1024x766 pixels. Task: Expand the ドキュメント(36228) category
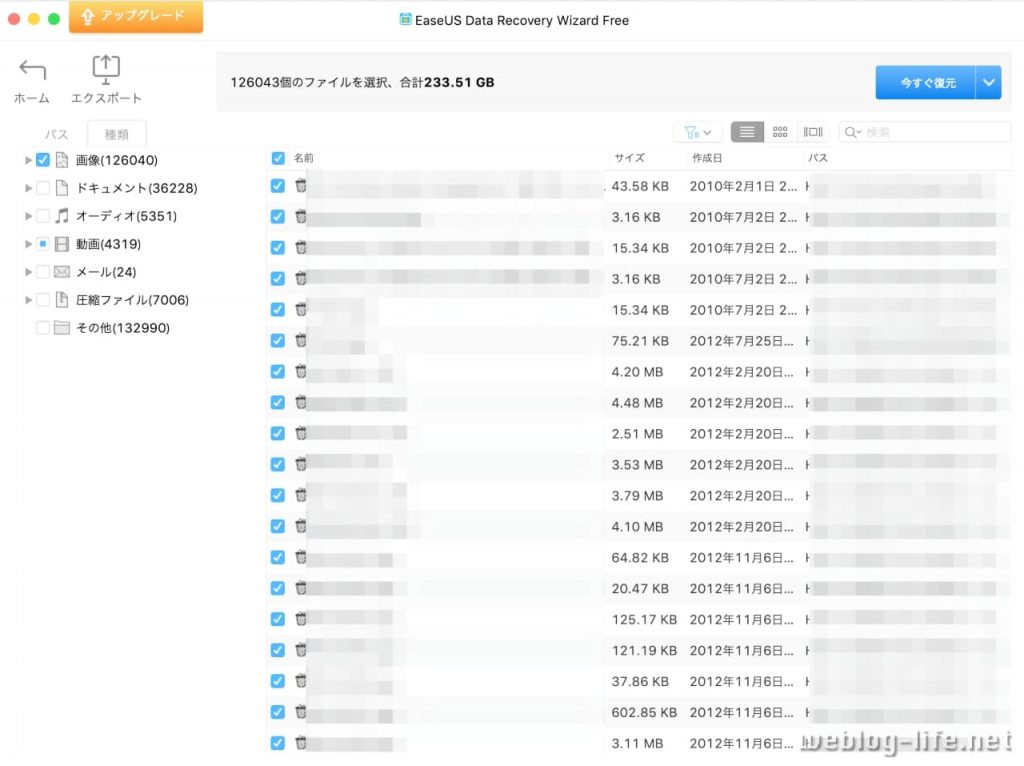click(x=28, y=188)
